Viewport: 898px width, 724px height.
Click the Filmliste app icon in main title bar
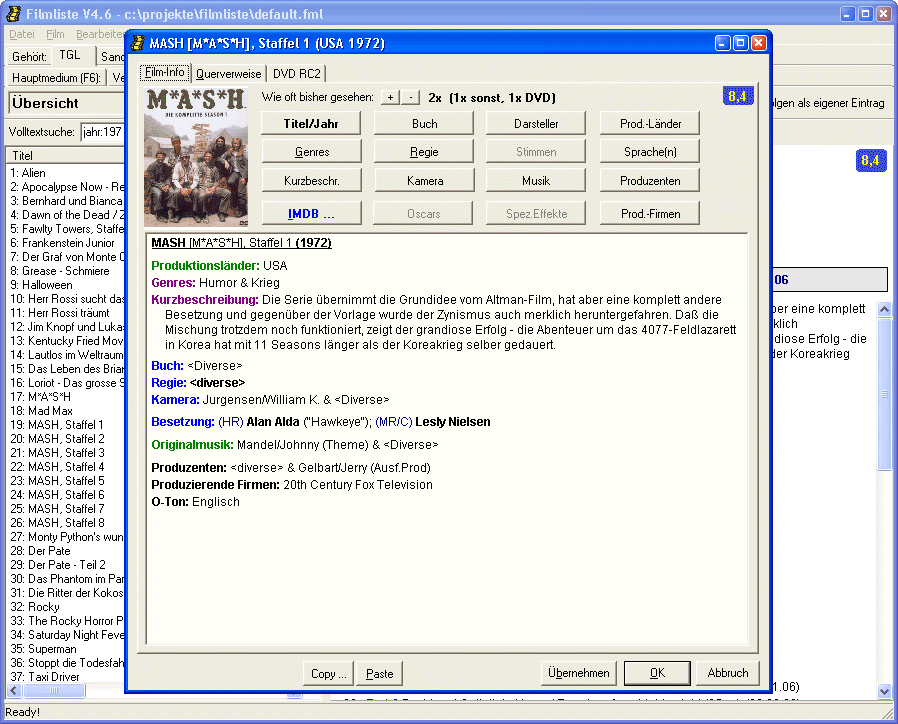(x=13, y=14)
